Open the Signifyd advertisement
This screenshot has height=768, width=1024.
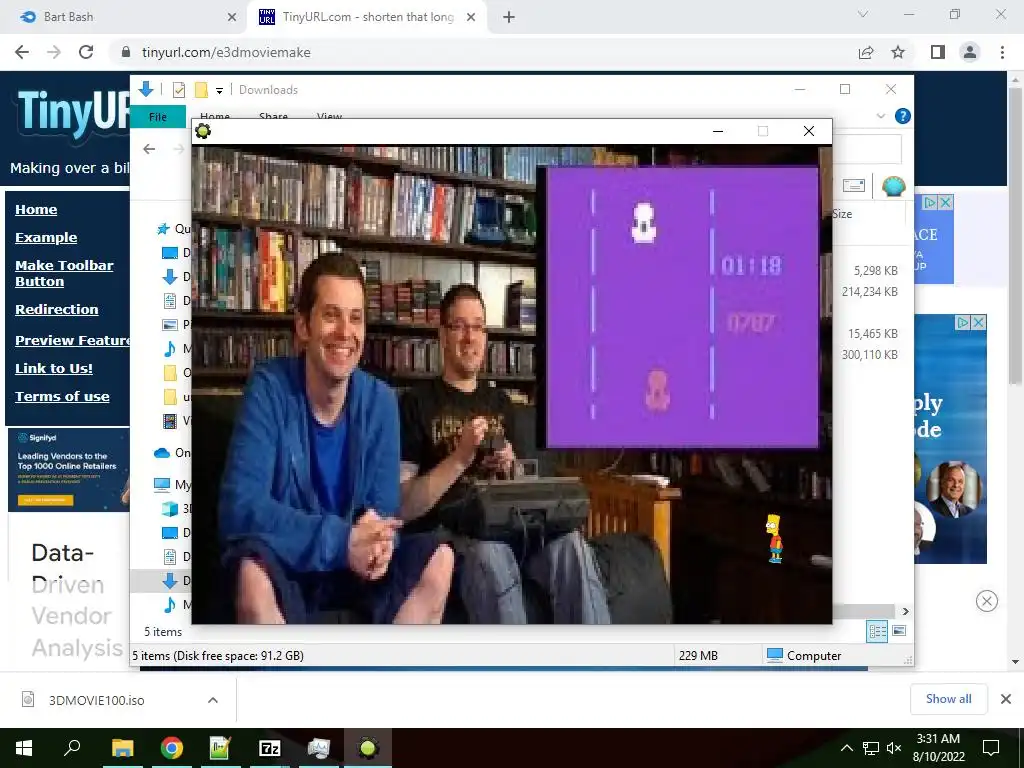tap(68, 470)
